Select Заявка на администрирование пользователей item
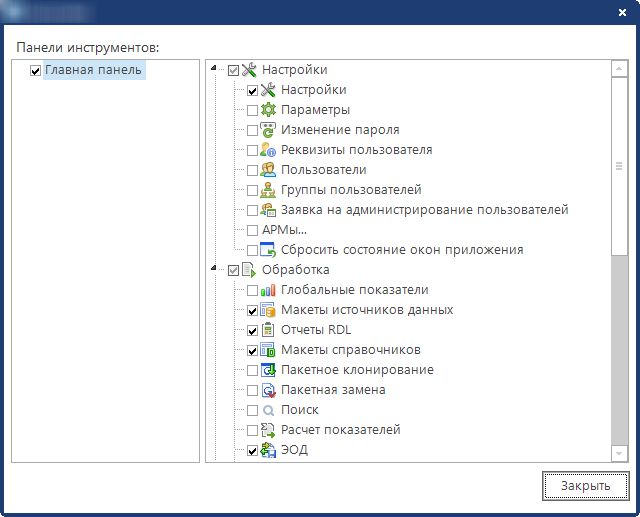Viewport: 640px width, 517px height. click(424, 210)
